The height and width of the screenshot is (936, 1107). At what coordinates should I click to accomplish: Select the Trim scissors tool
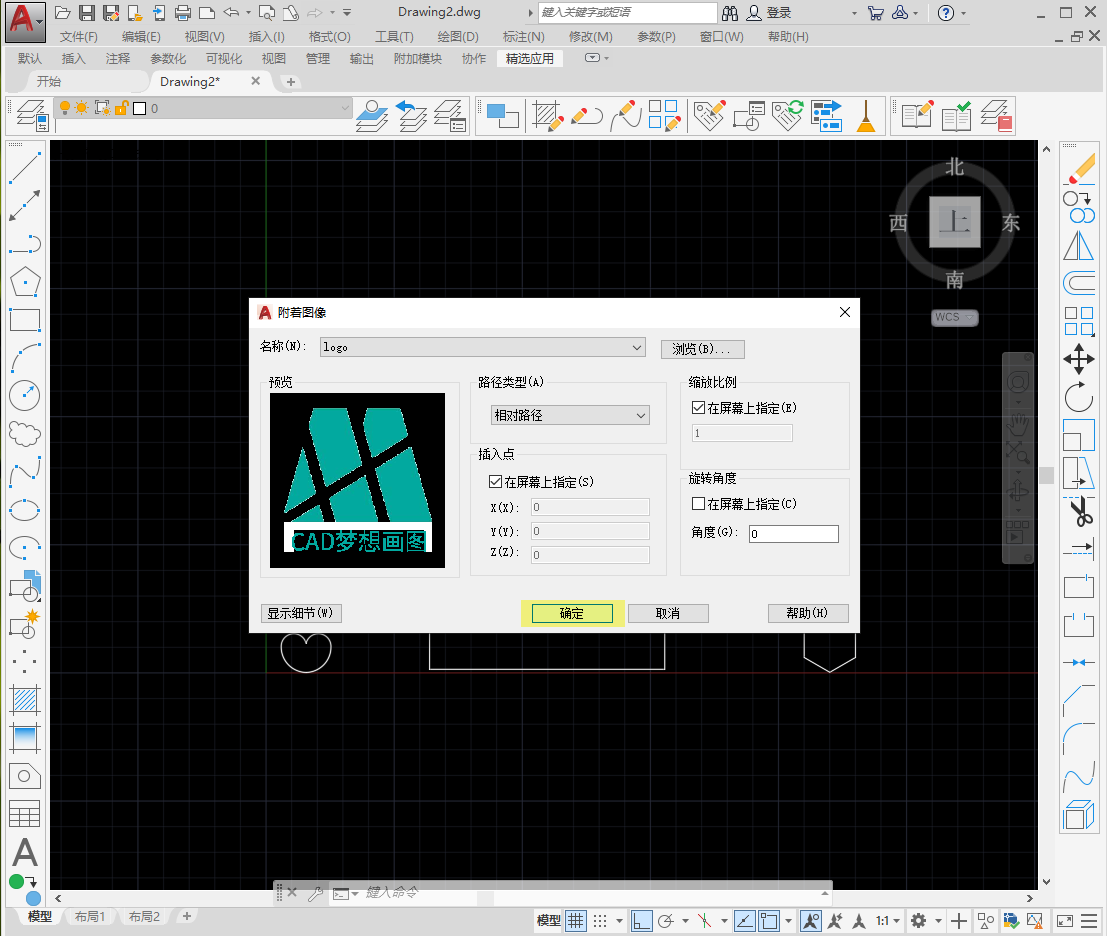tap(1079, 511)
